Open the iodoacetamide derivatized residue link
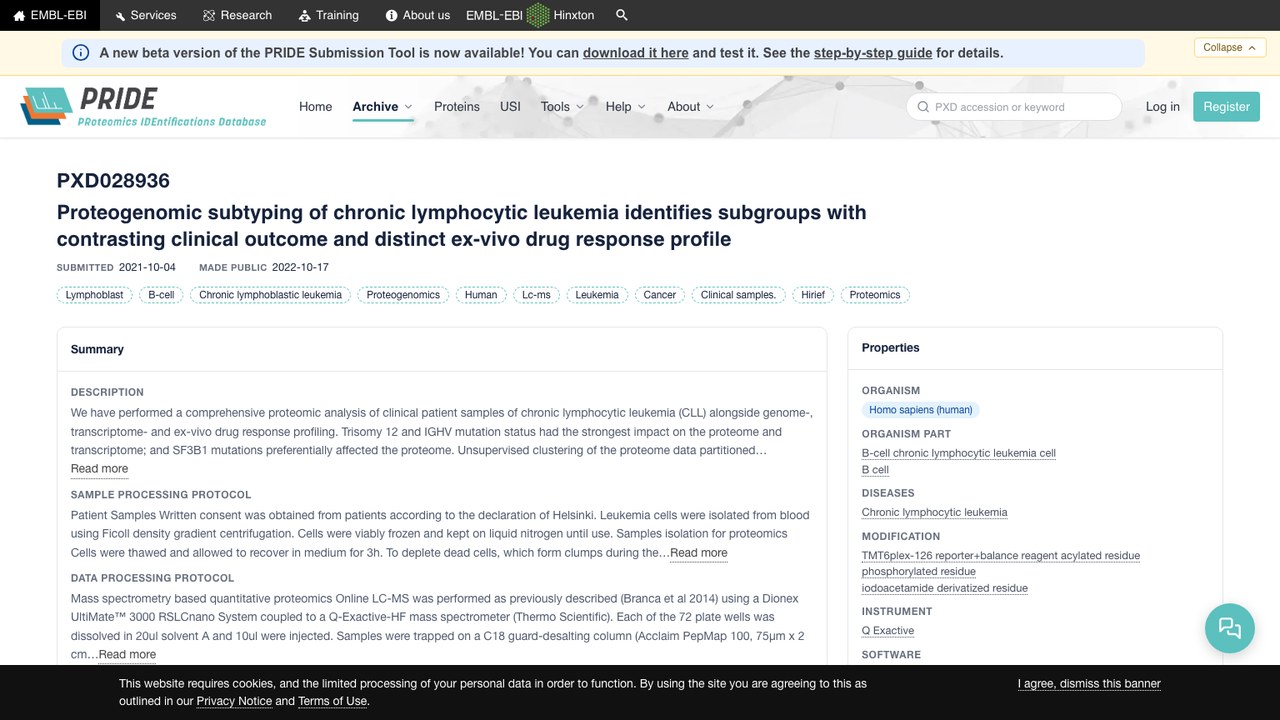This screenshot has width=1280, height=720. click(945, 588)
